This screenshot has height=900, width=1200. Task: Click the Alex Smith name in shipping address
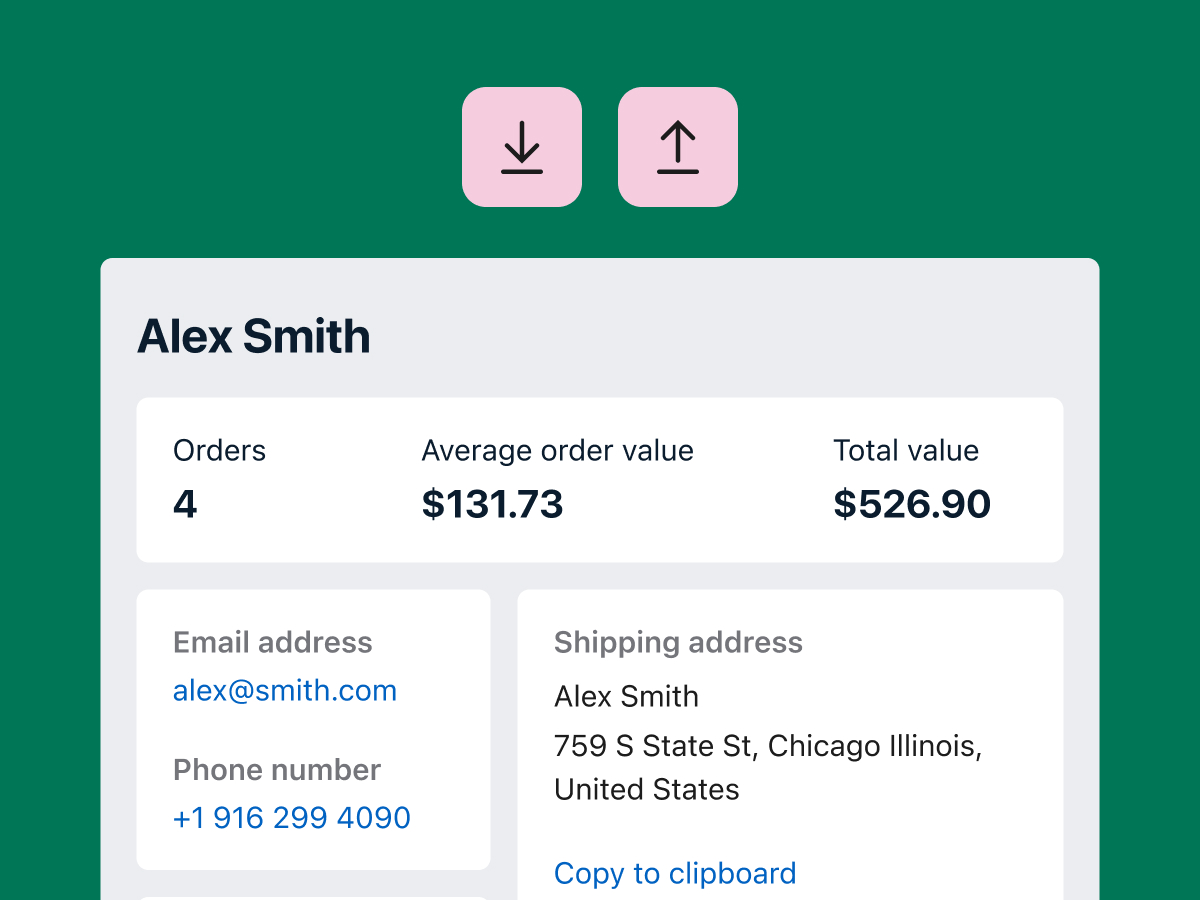(x=627, y=696)
